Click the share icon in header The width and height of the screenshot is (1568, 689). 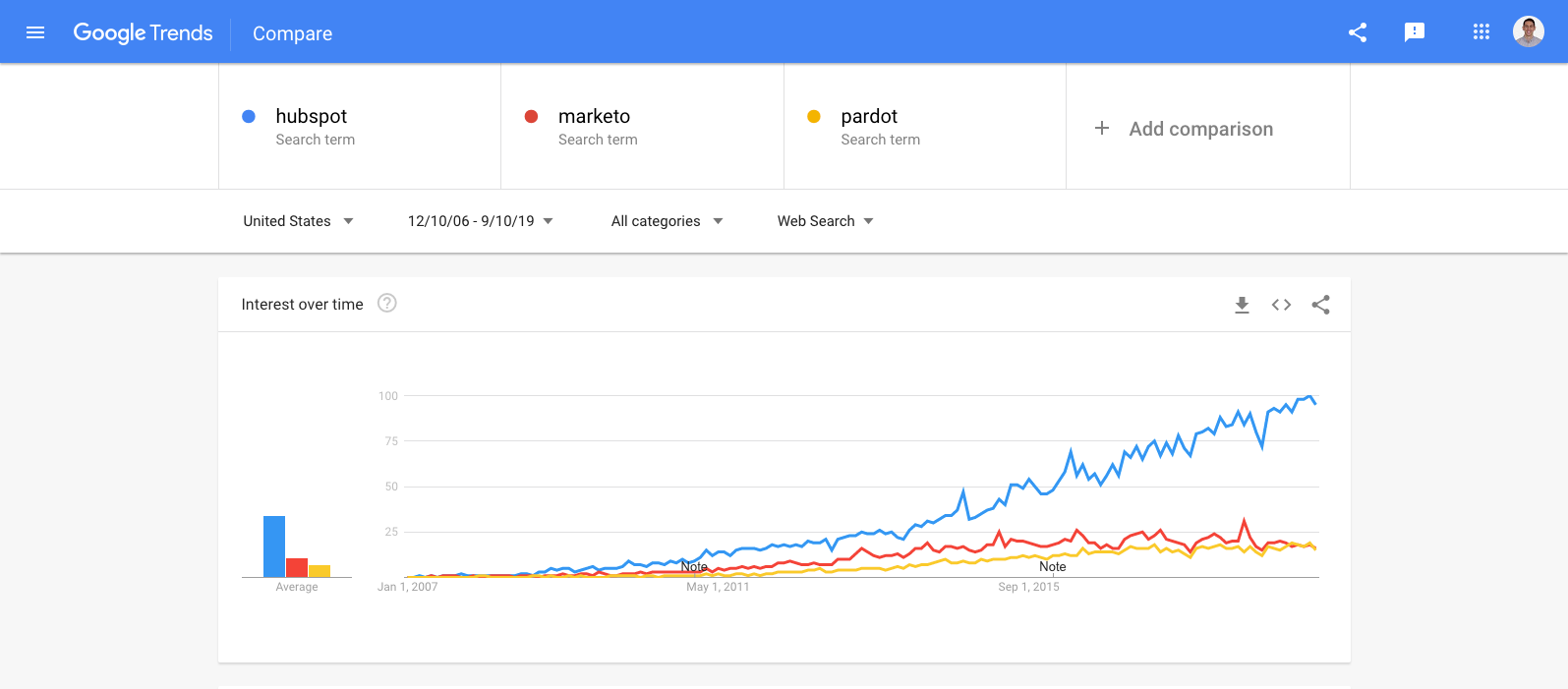pos(1358,32)
